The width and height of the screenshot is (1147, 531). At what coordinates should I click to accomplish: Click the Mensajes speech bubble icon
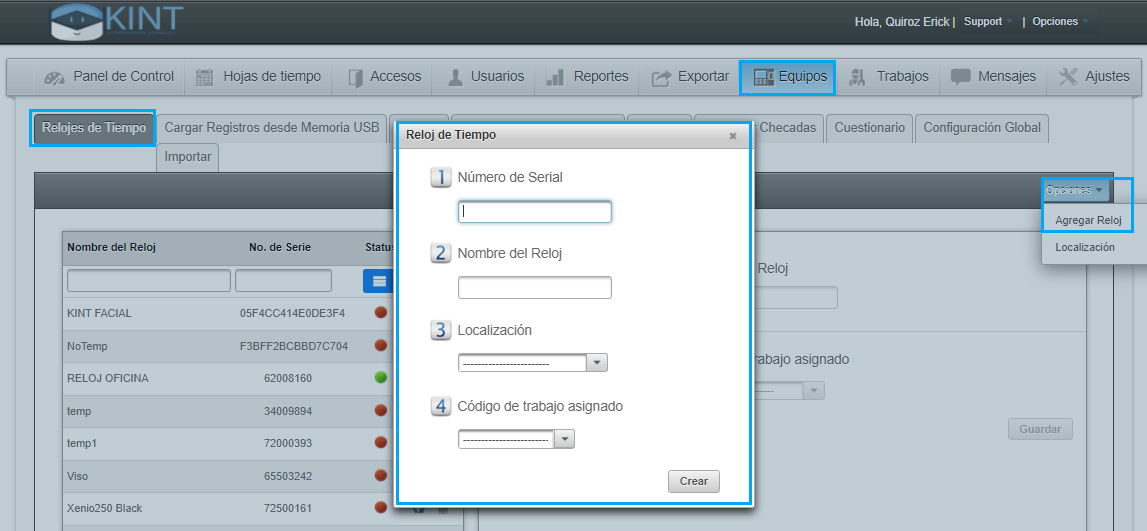click(961, 77)
